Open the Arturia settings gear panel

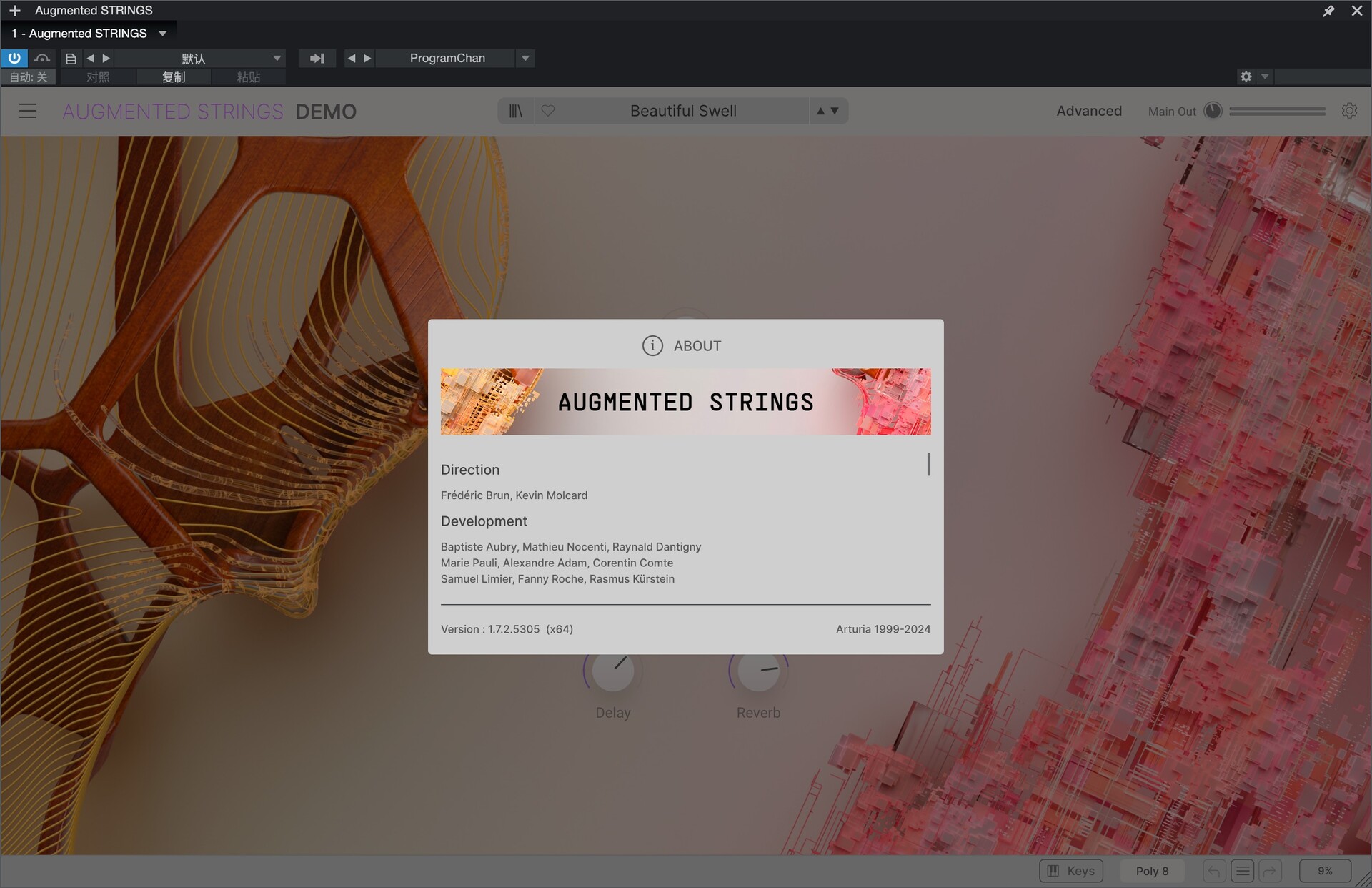pyautogui.click(x=1349, y=111)
